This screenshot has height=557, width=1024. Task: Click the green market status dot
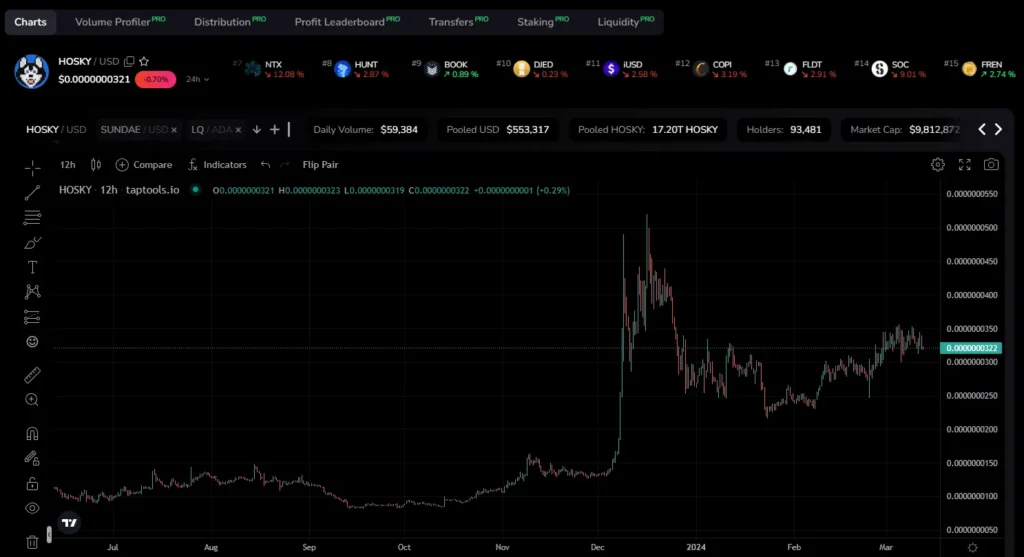195,189
